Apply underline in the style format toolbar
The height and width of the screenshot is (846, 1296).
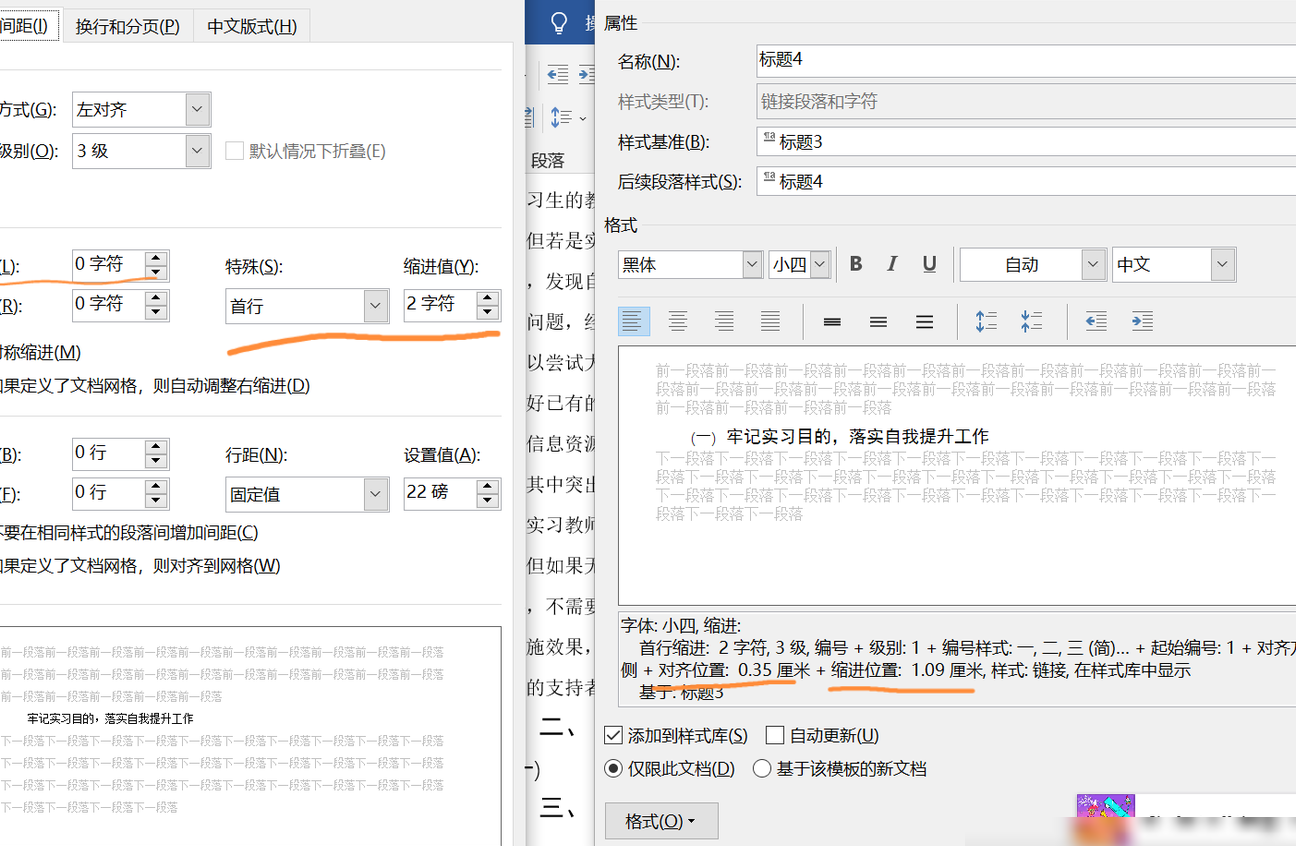(930, 264)
